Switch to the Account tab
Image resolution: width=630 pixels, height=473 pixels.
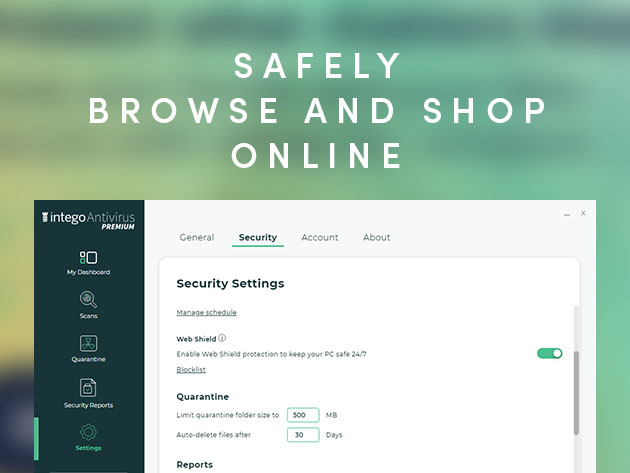click(x=320, y=238)
